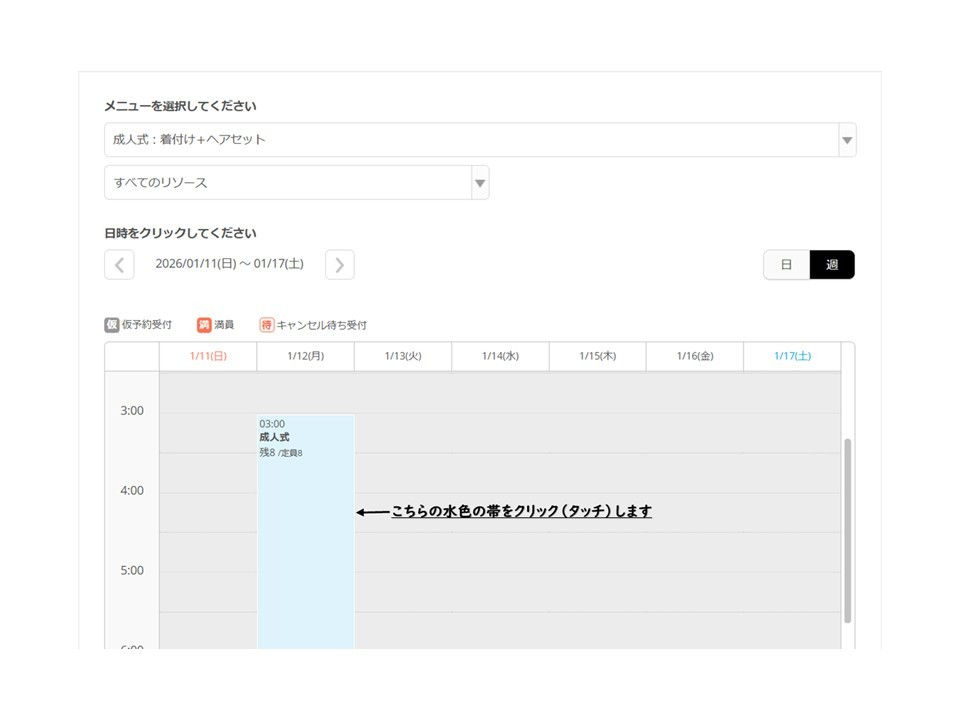The height and width of the screenshot is (720, 960).
Task: Click the 4:00 time label
Action: (132, 490)
